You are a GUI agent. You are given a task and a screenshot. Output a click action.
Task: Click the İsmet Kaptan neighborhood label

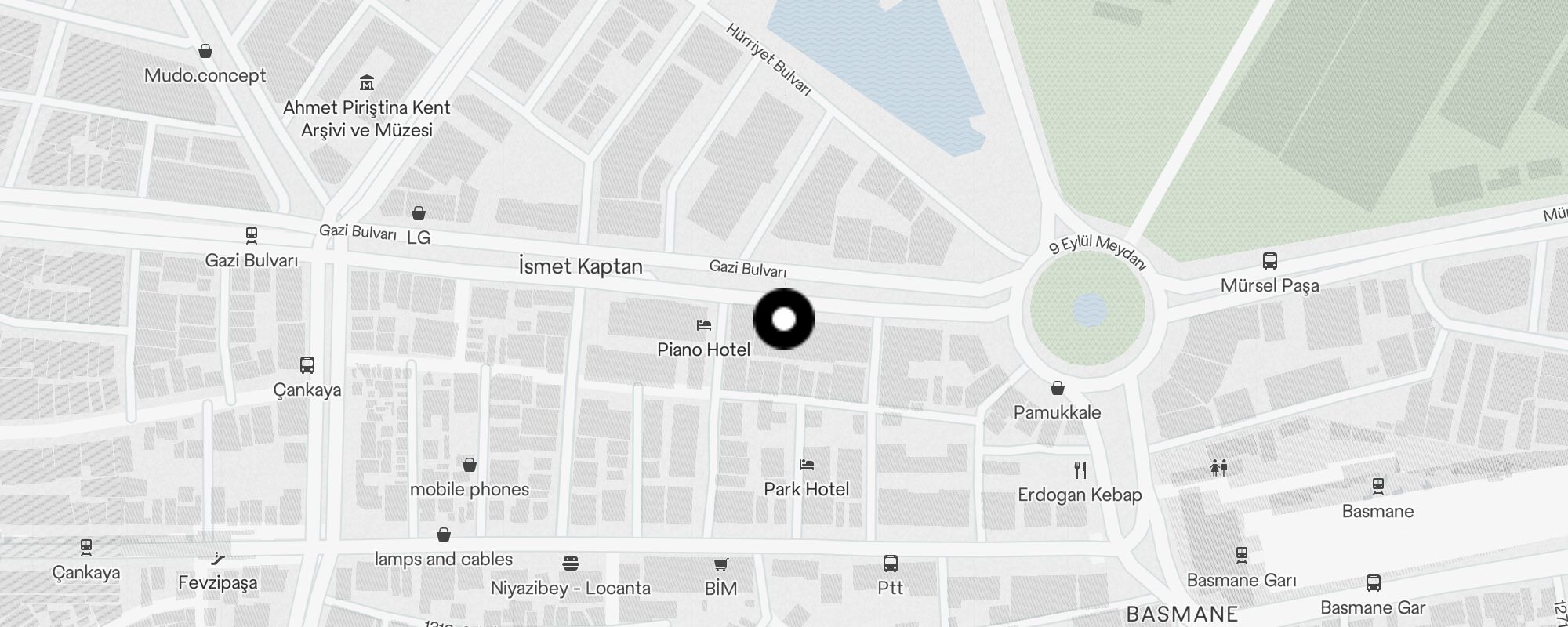581,266
